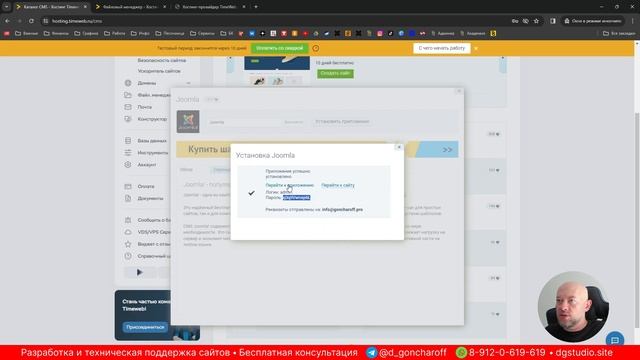
Task: Click the Документы file icon
Action: pyautogui.click(x=128, y=198)
